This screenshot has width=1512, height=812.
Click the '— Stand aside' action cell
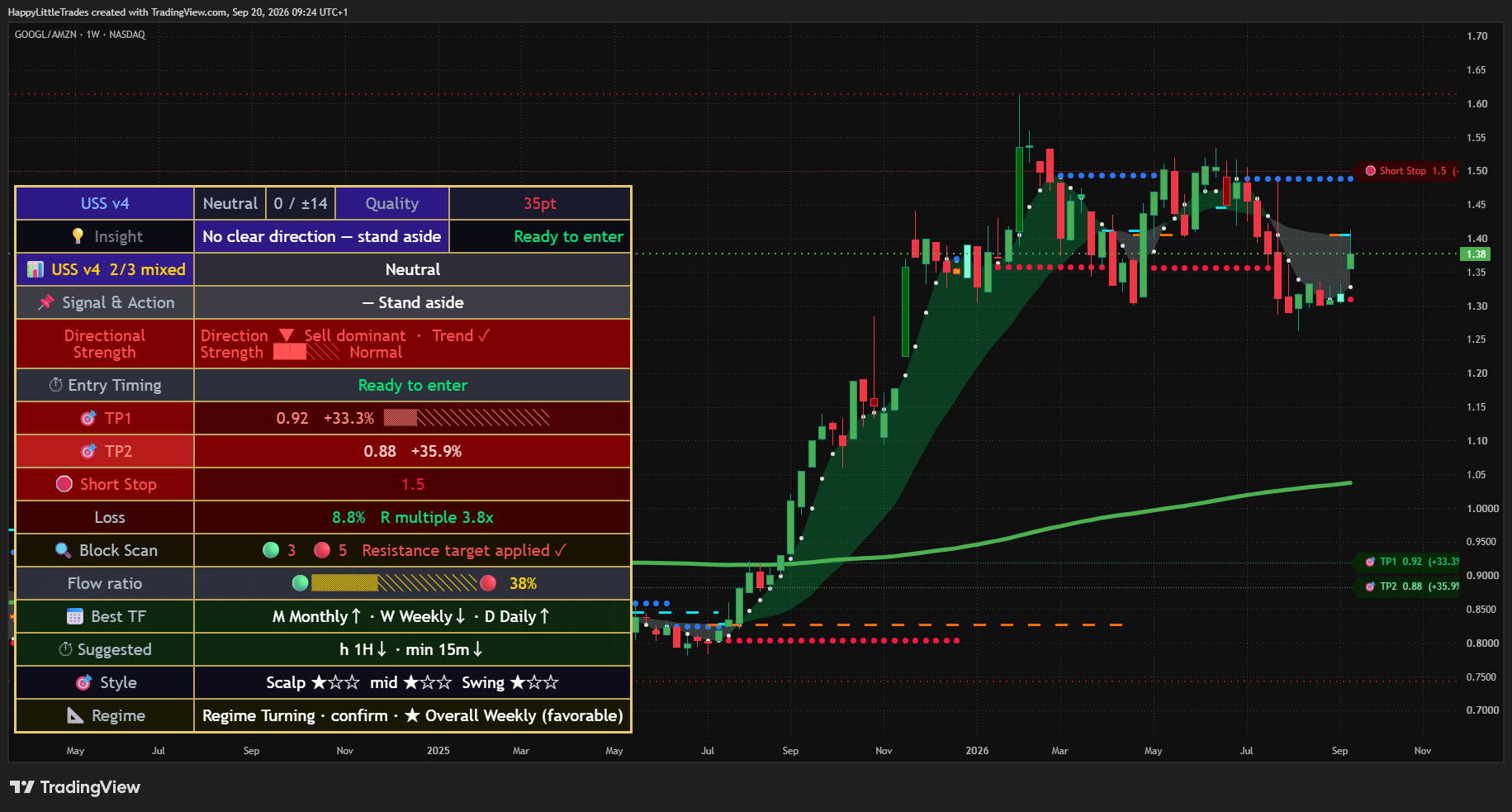coord(413,302)
